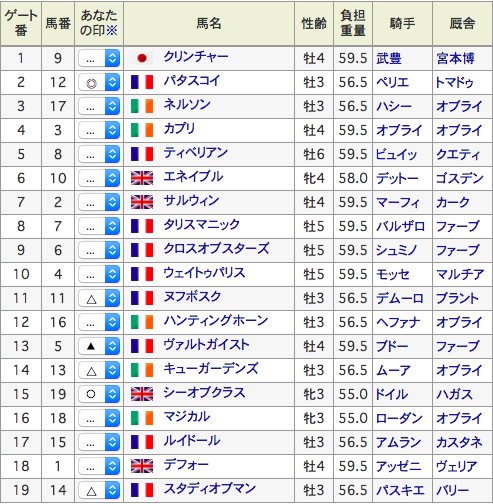Open horse page for パタスコイ
This screenshot has height=504, width=493.
click(192, 81)
